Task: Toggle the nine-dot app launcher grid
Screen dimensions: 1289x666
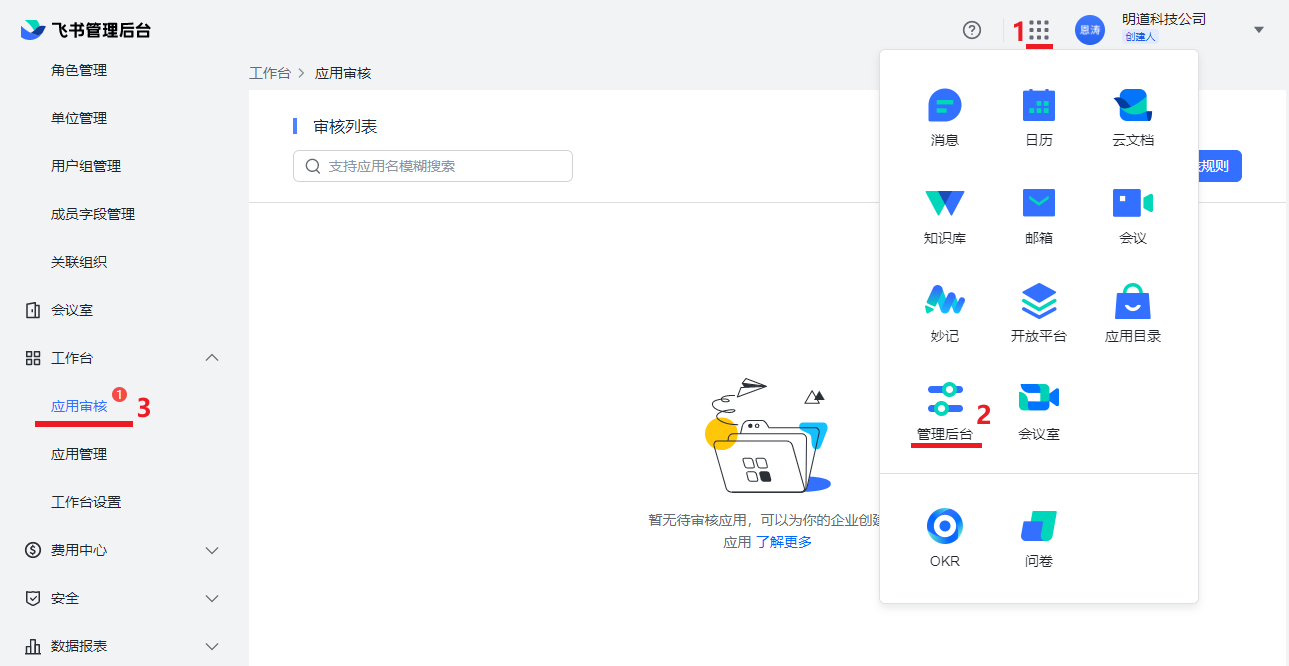Action: [1039, 30]
